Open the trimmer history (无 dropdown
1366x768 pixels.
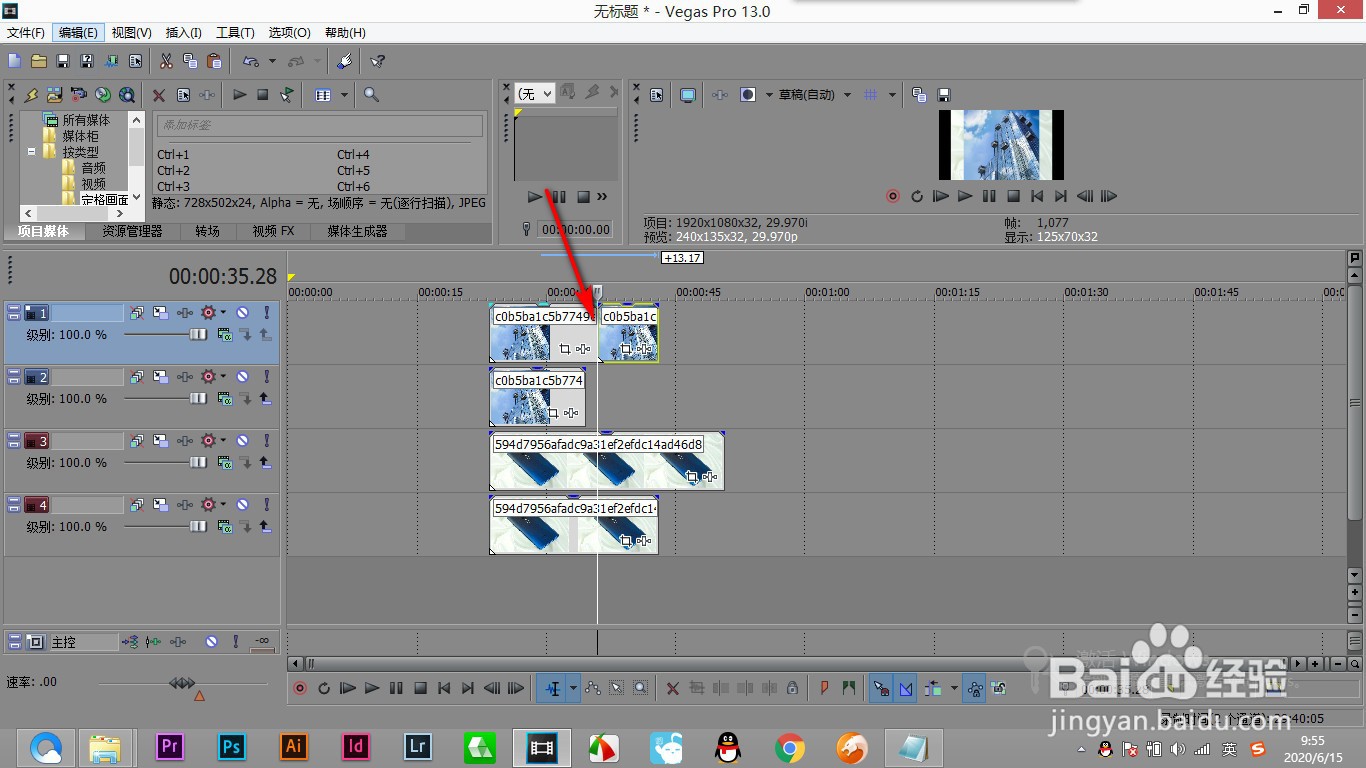535,94
